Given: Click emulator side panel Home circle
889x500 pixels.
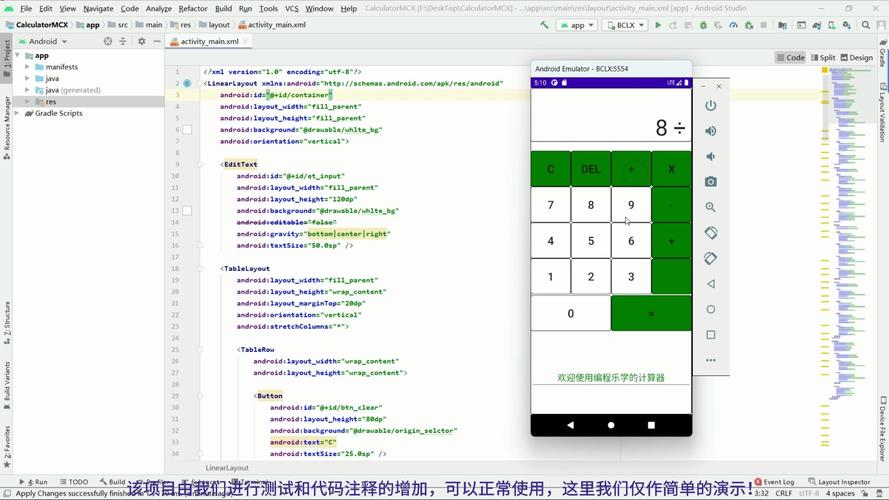Looking at the screenshot, I should (x=710, y=310).
